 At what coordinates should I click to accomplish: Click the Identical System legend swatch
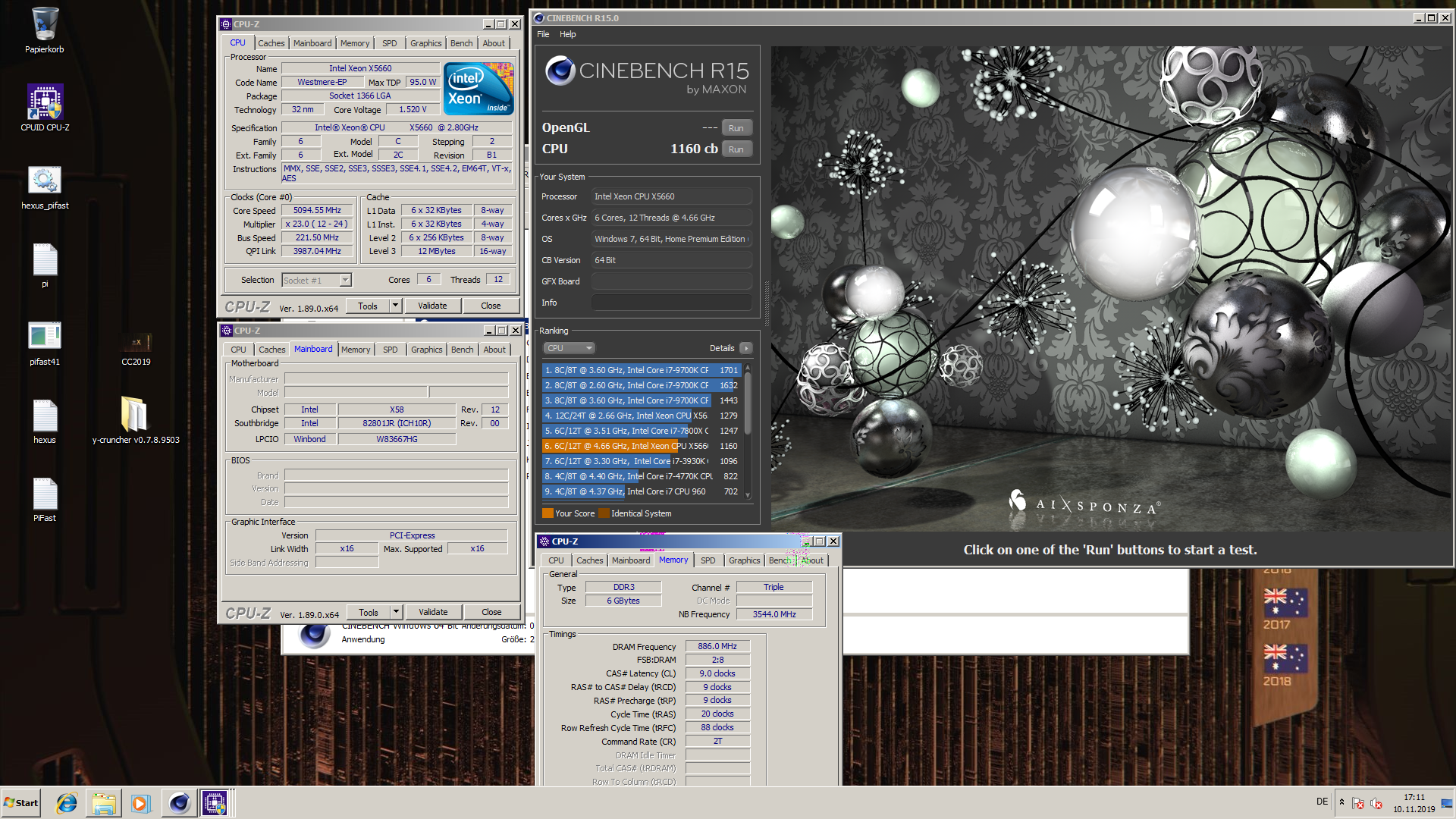[x=604, y=513]
